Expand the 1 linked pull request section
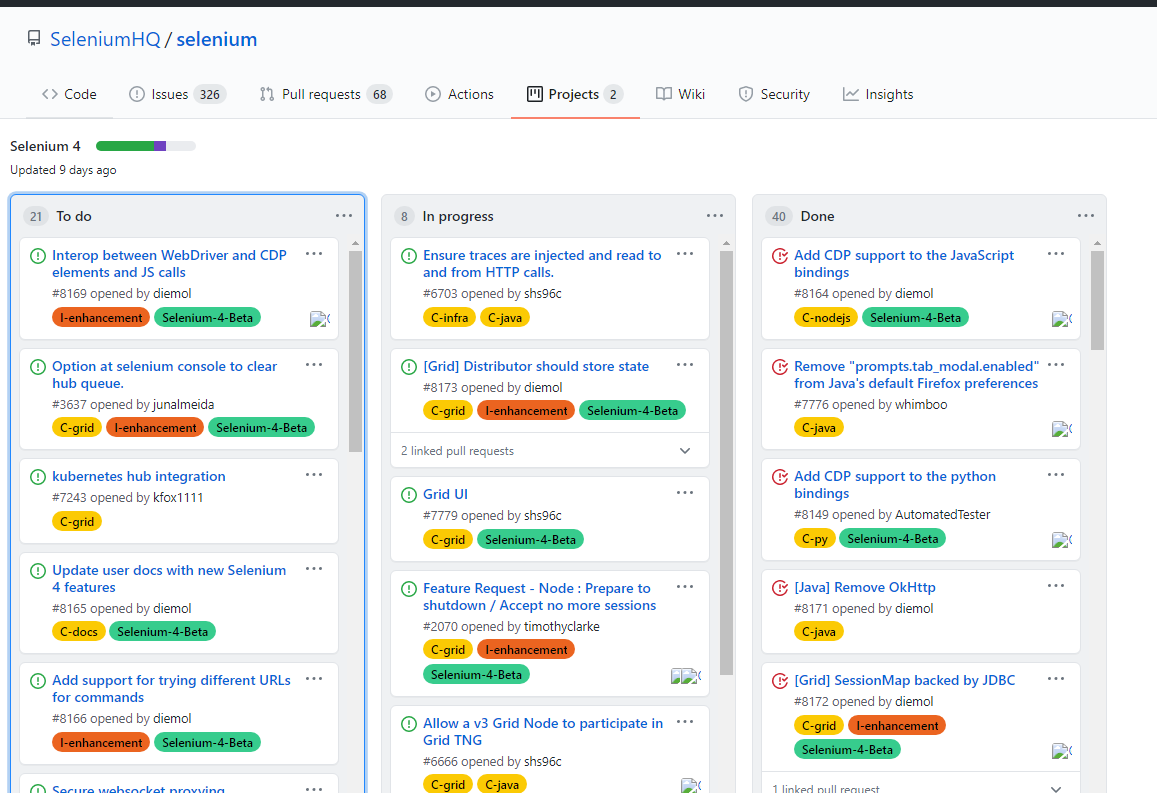The height and width of the screenshot is (793, 1157). tap(920, 786)
